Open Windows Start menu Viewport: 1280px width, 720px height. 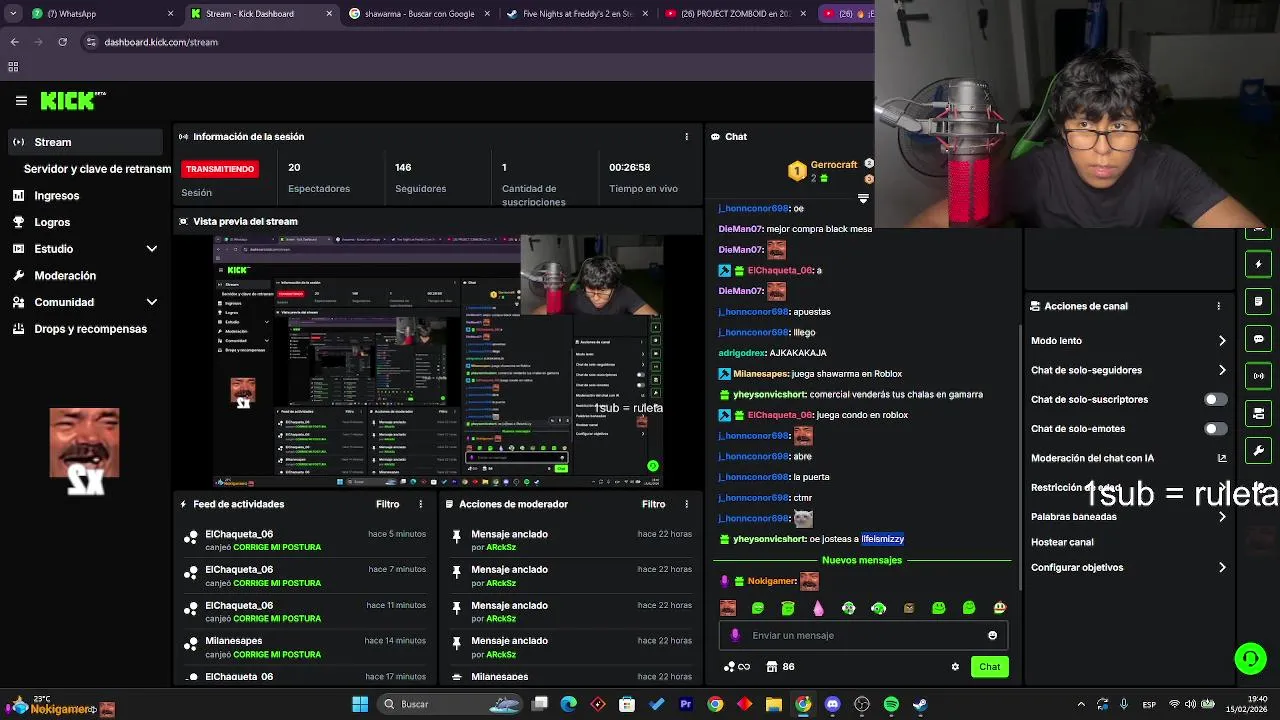pyautogui.click(x=360, y=704)
